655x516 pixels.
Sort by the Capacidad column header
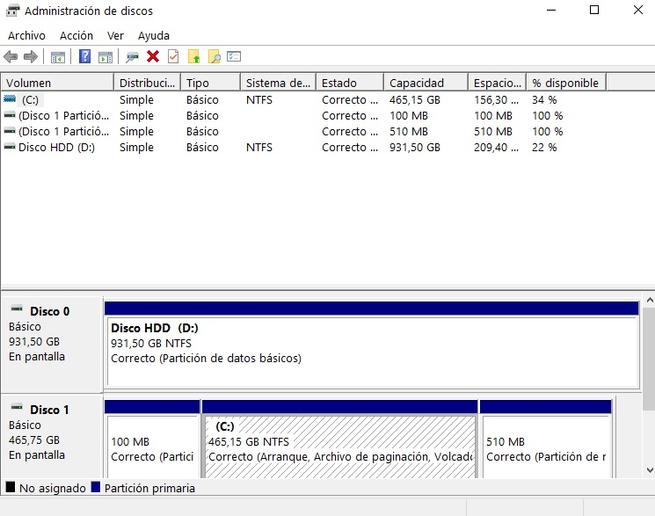click(x=426, y=83)
